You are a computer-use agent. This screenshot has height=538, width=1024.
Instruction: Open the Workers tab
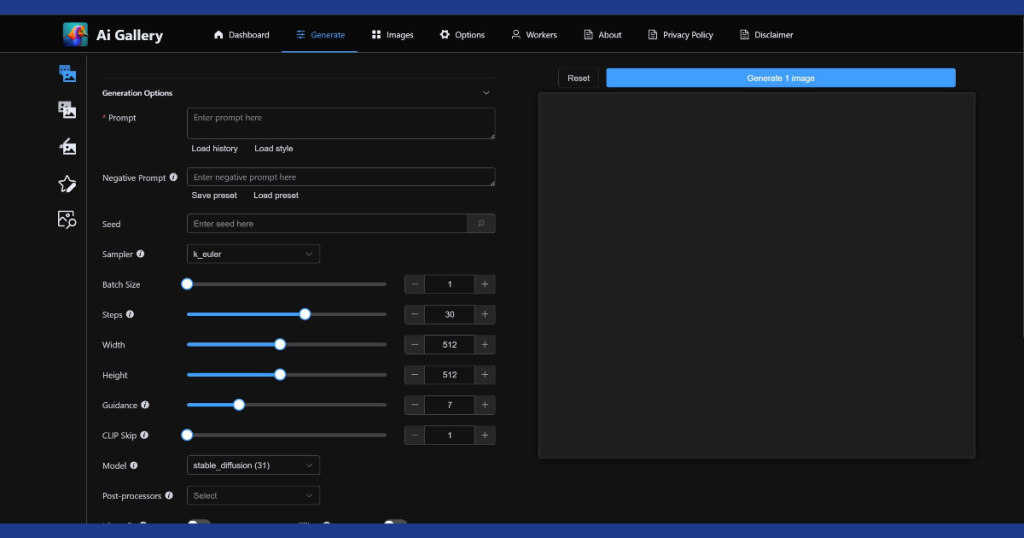[534, 35]
